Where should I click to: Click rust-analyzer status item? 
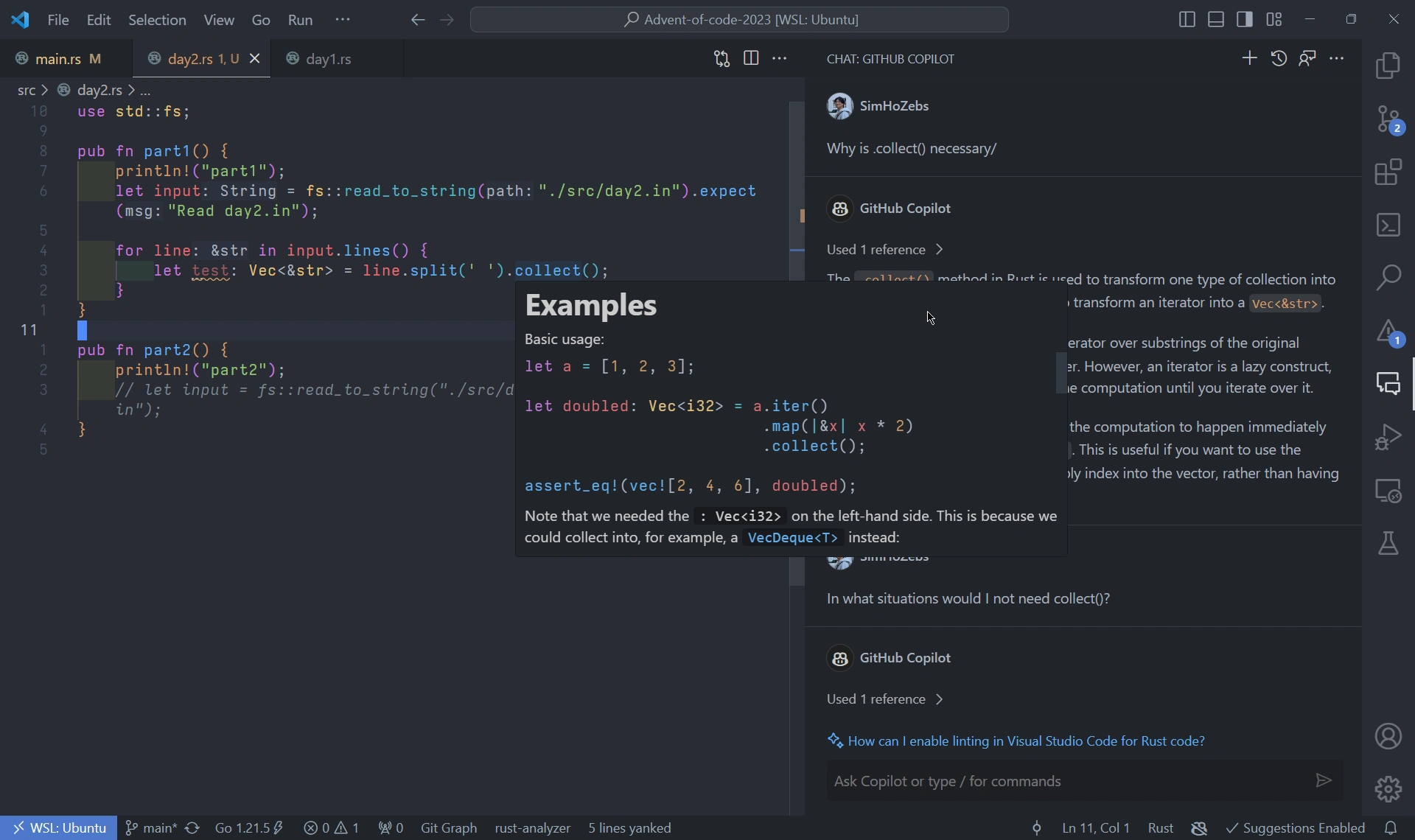pyautogui.click(x=533, y=828)
